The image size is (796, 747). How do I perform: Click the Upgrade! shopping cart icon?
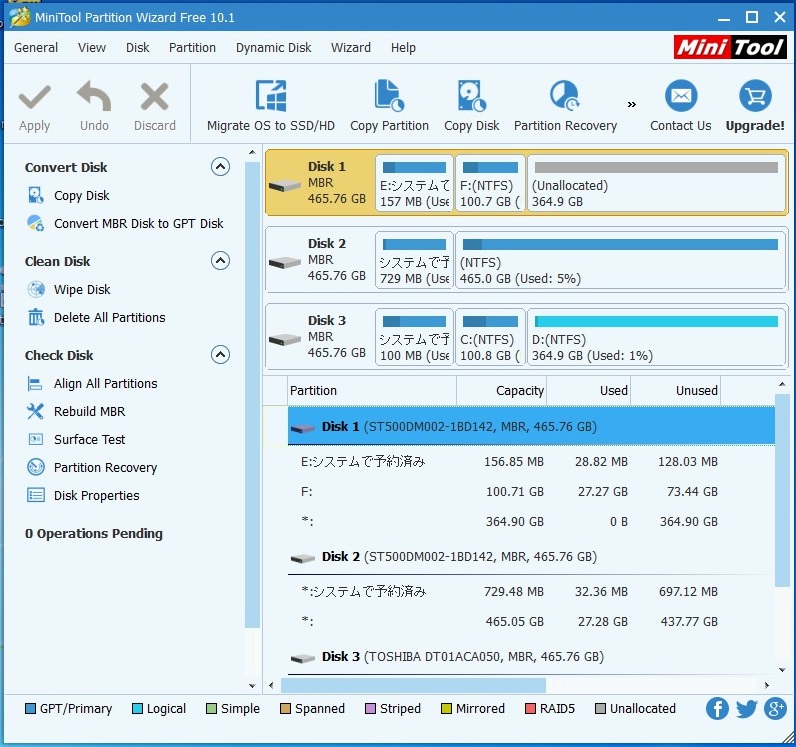click(755, 95)
